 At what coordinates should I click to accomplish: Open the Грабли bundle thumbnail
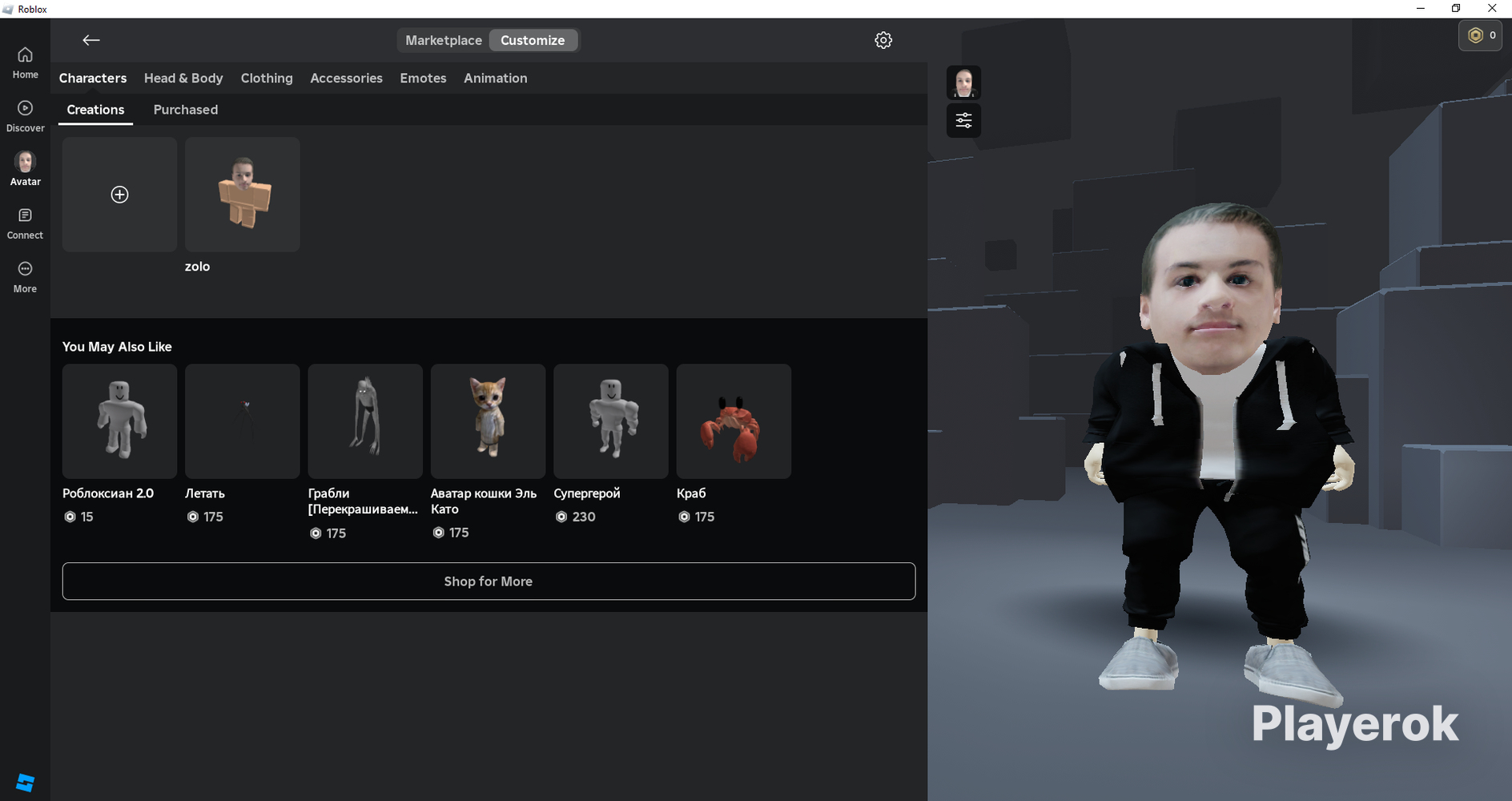[365, 421]
